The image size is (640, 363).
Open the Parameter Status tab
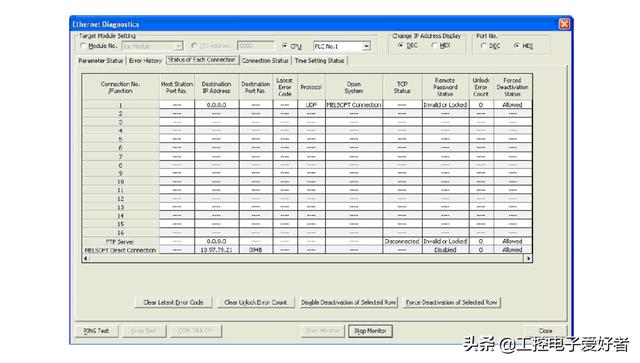pos(100,60)
